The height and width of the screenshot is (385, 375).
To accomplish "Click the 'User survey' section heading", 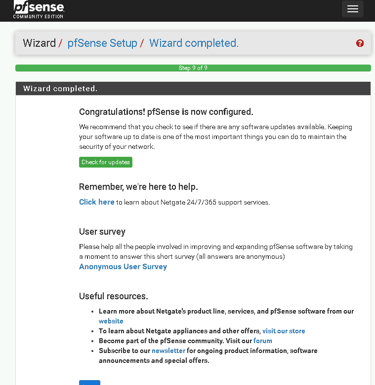I will [102, 232].
